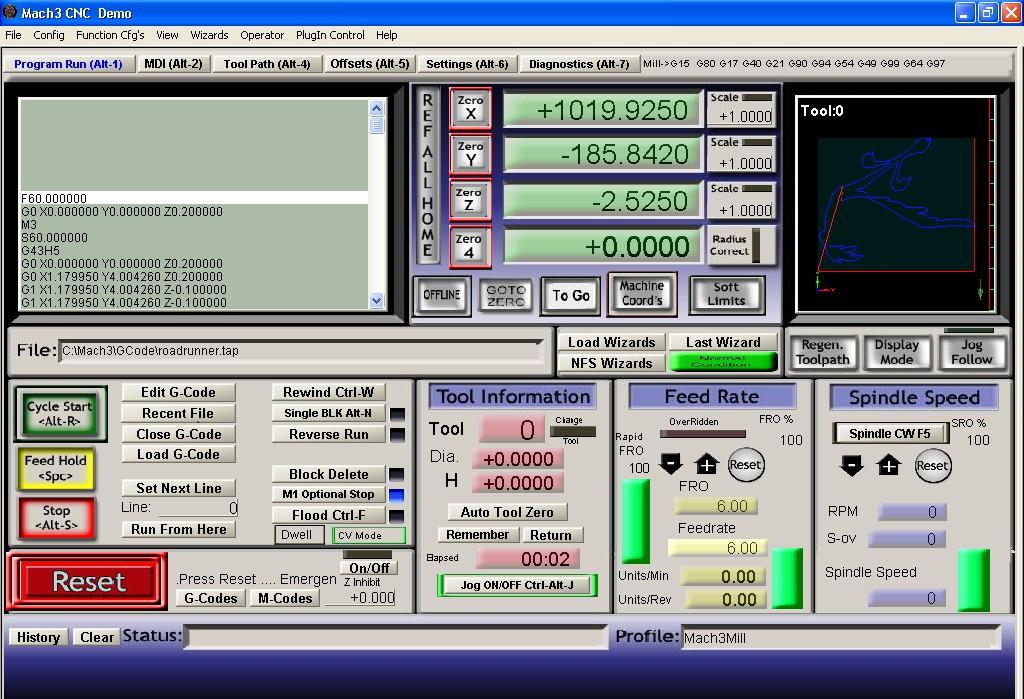Toggle Spindle CW F5
The width and height of the screenshot is (1024, 699).
(889, 434)
